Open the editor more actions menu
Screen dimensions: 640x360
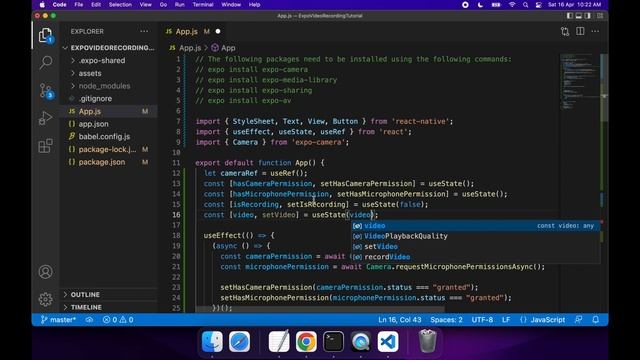pyautogui.click(x=595, y=31)
